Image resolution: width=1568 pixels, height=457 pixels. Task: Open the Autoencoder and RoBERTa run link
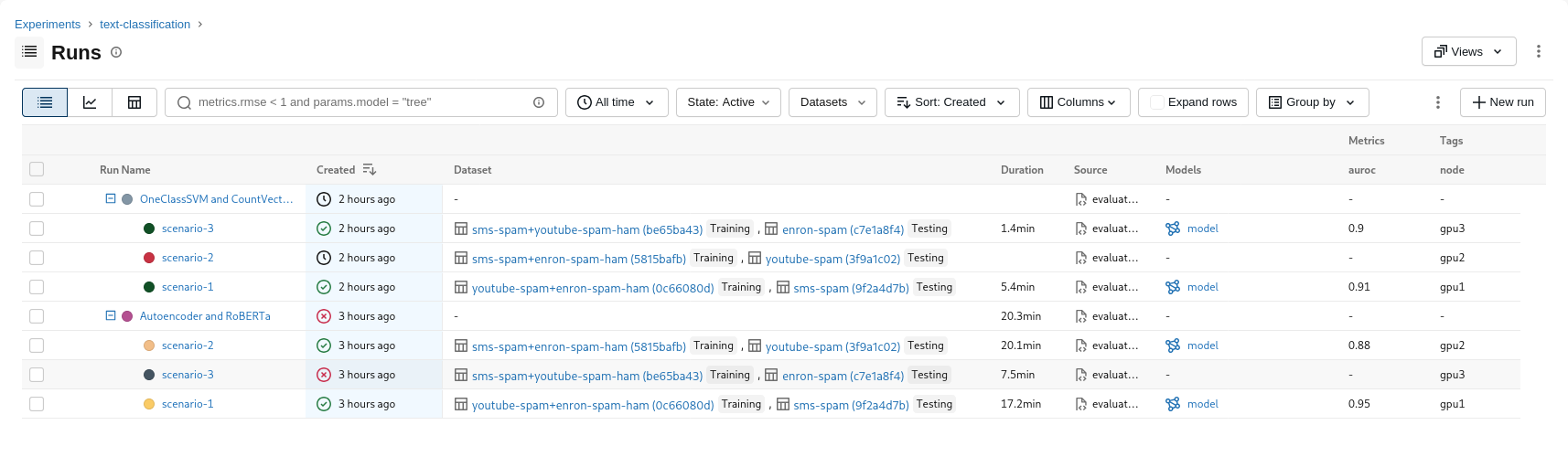(205, 316)
